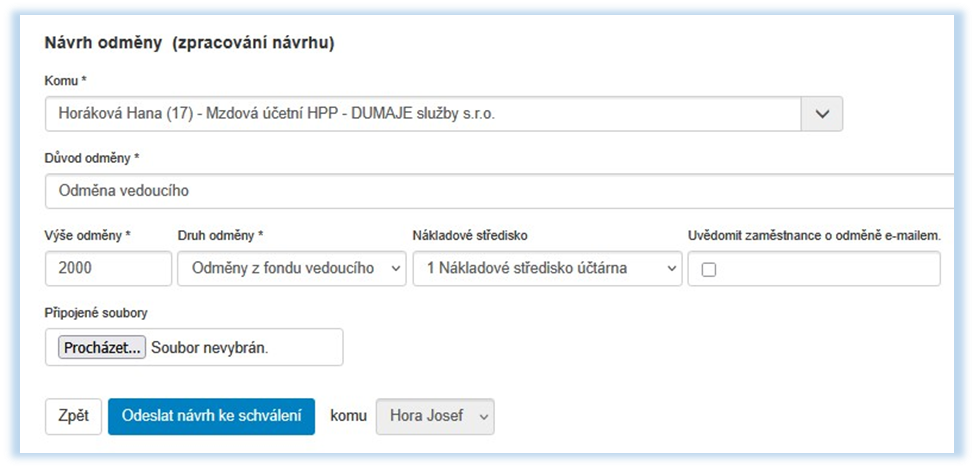Screen dimensions: 974x468
Task: Open the Hora Josef approver dropdown
Action: [434, 416]
